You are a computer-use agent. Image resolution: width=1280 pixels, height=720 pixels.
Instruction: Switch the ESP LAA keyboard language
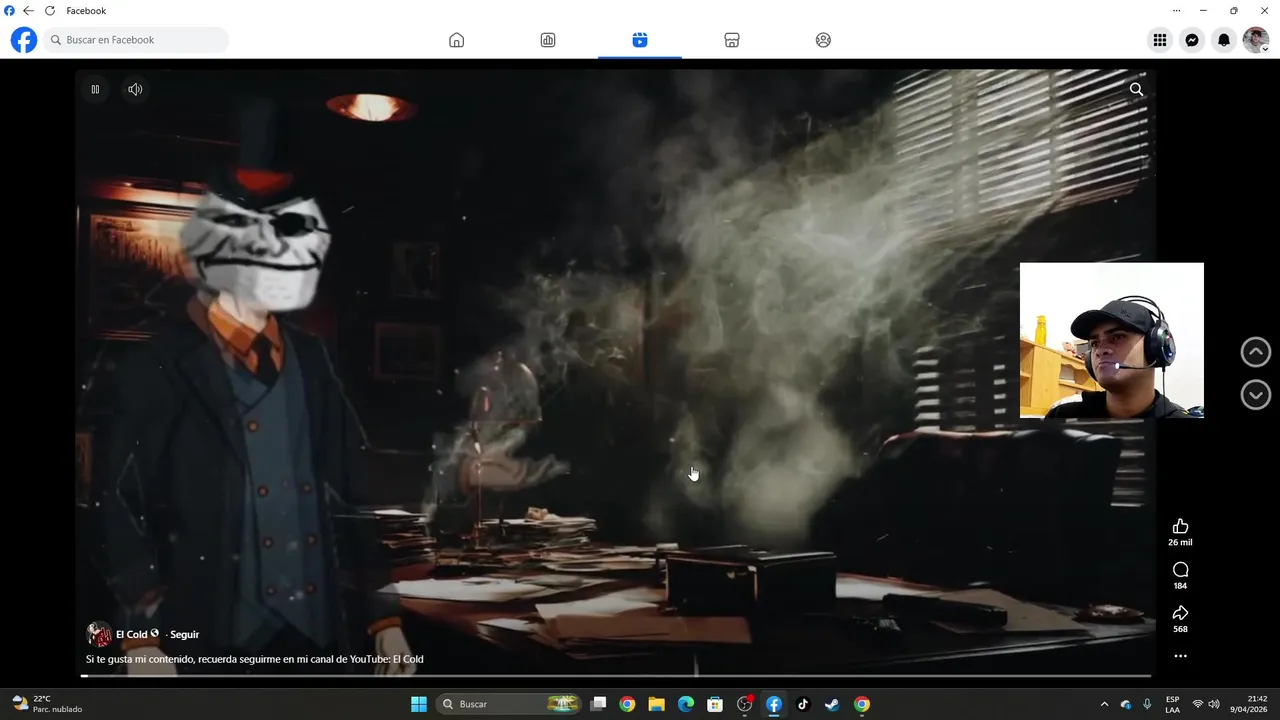(1172, 704)
